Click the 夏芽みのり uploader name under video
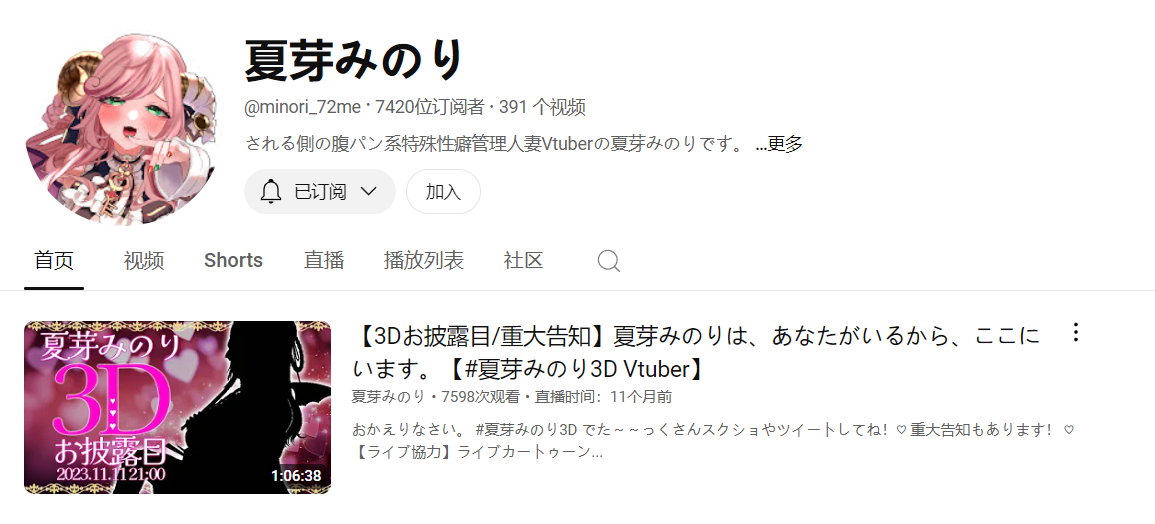The image size is (1155, 524). tap(388, 397)
